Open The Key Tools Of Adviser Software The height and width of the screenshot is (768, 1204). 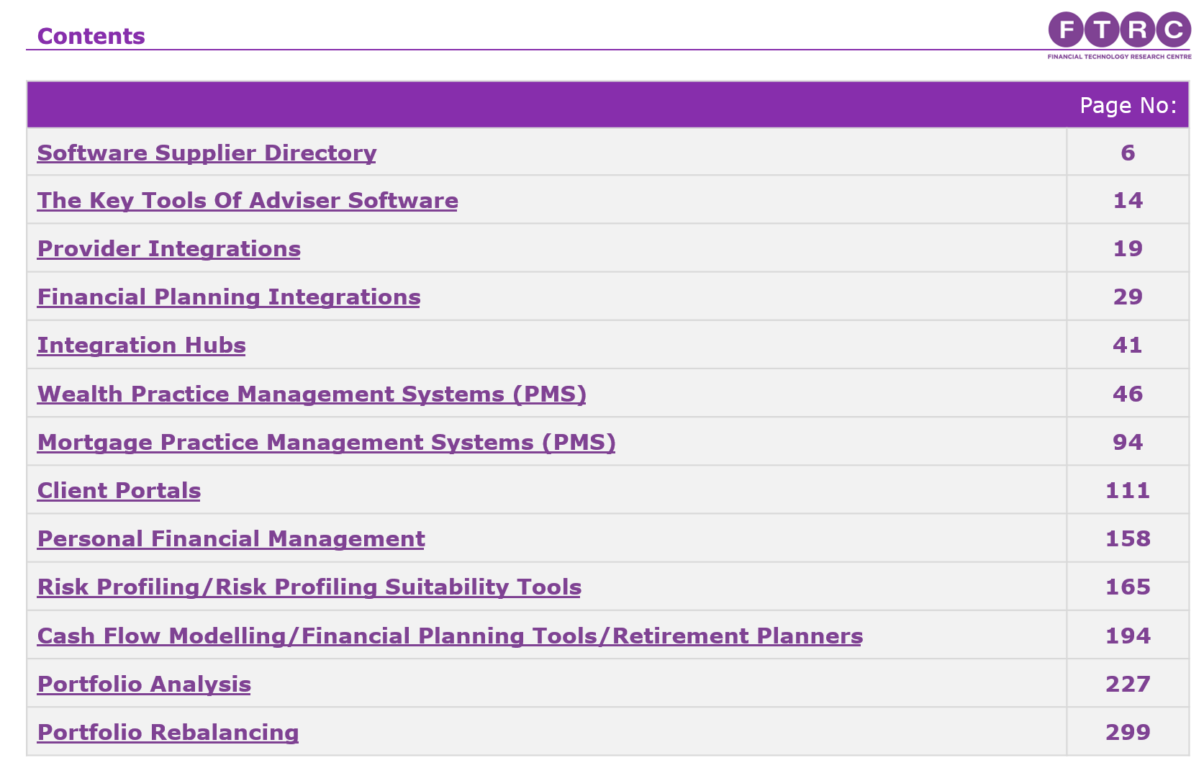pos(247,200)
